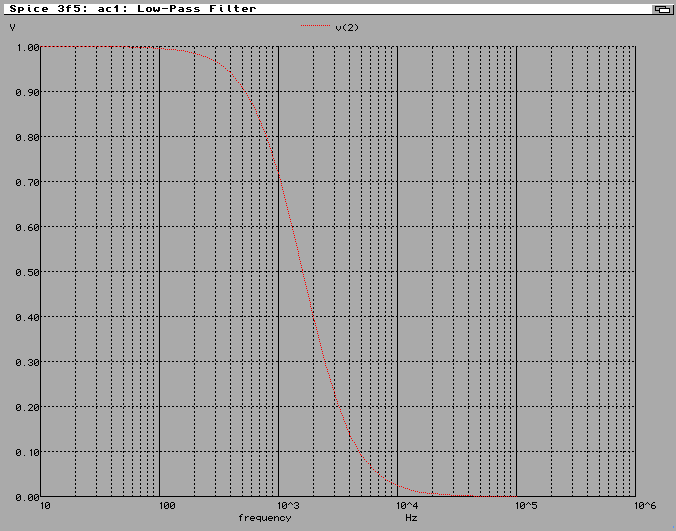676x531 pixels.
Task: Click the 0.90 y-axis value
Action: (28, 92)
